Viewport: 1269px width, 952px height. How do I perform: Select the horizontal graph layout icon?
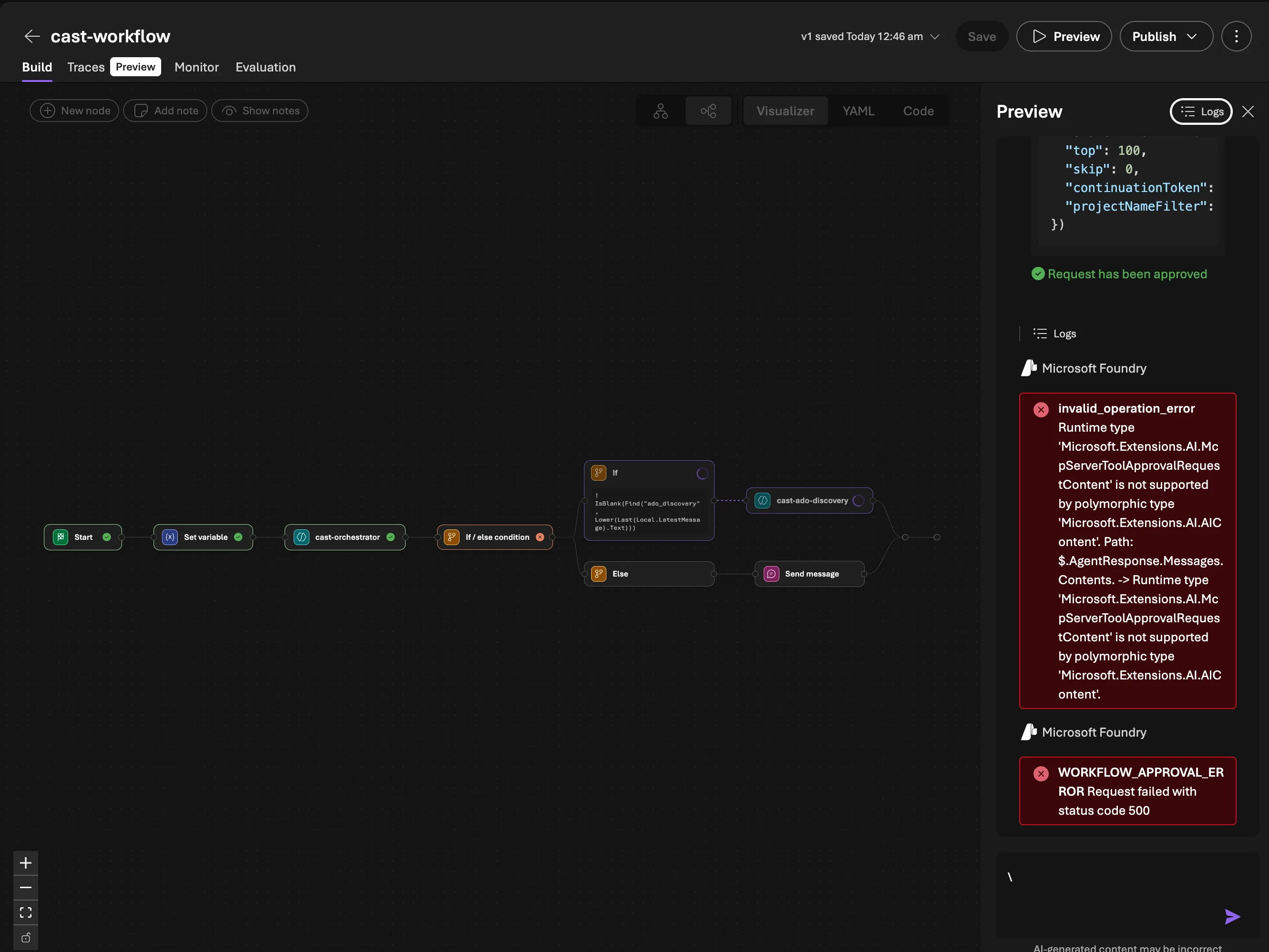click(708, 111)
